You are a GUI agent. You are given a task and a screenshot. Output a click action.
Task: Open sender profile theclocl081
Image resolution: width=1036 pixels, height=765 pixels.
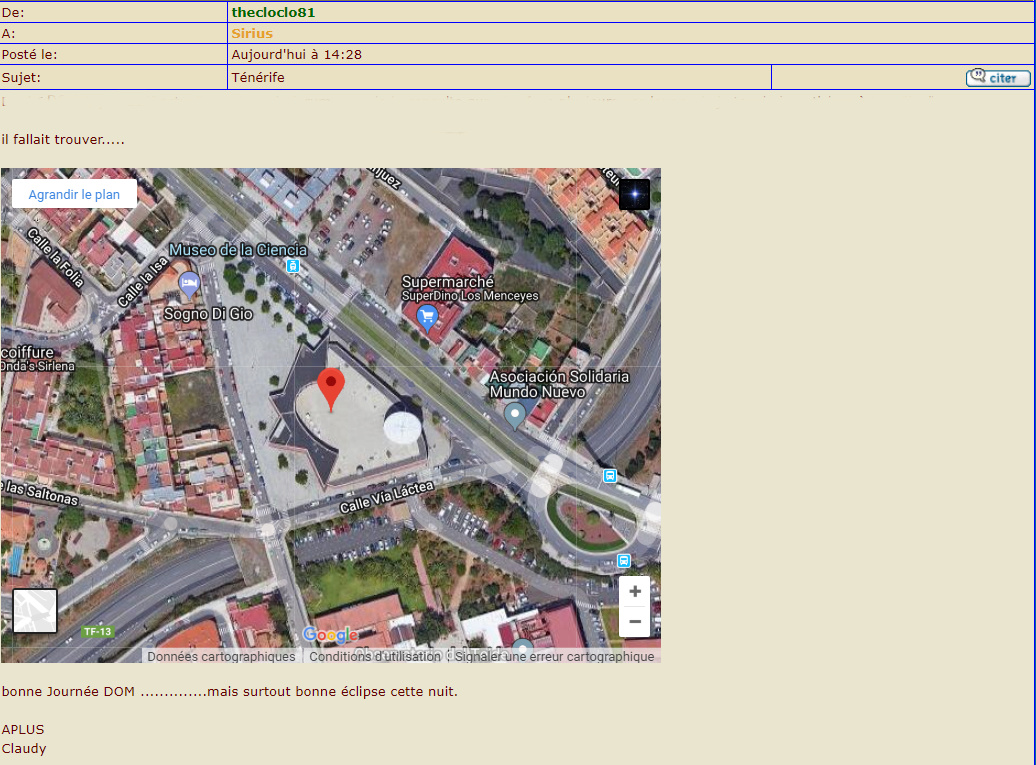tap(273, 12)
